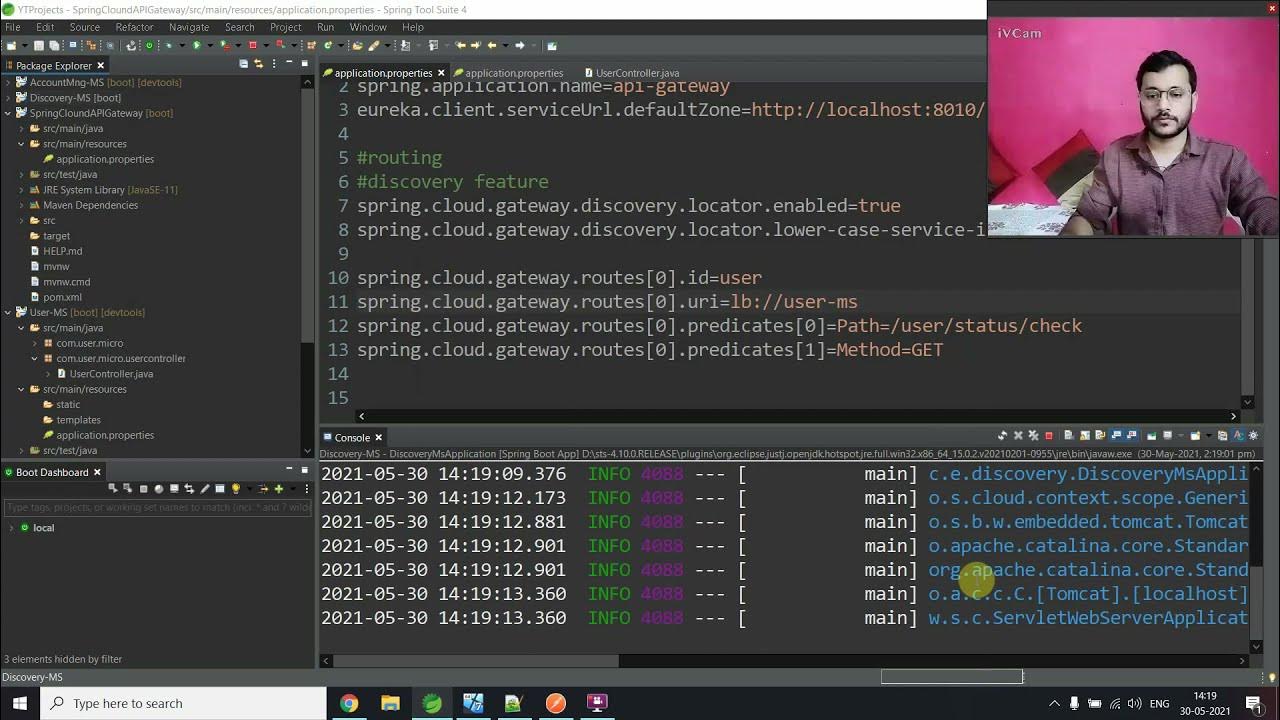This screenshot has width=1280, height=720.
Task: Expand the JRE System Library node
Action: (x=21, y=190)
